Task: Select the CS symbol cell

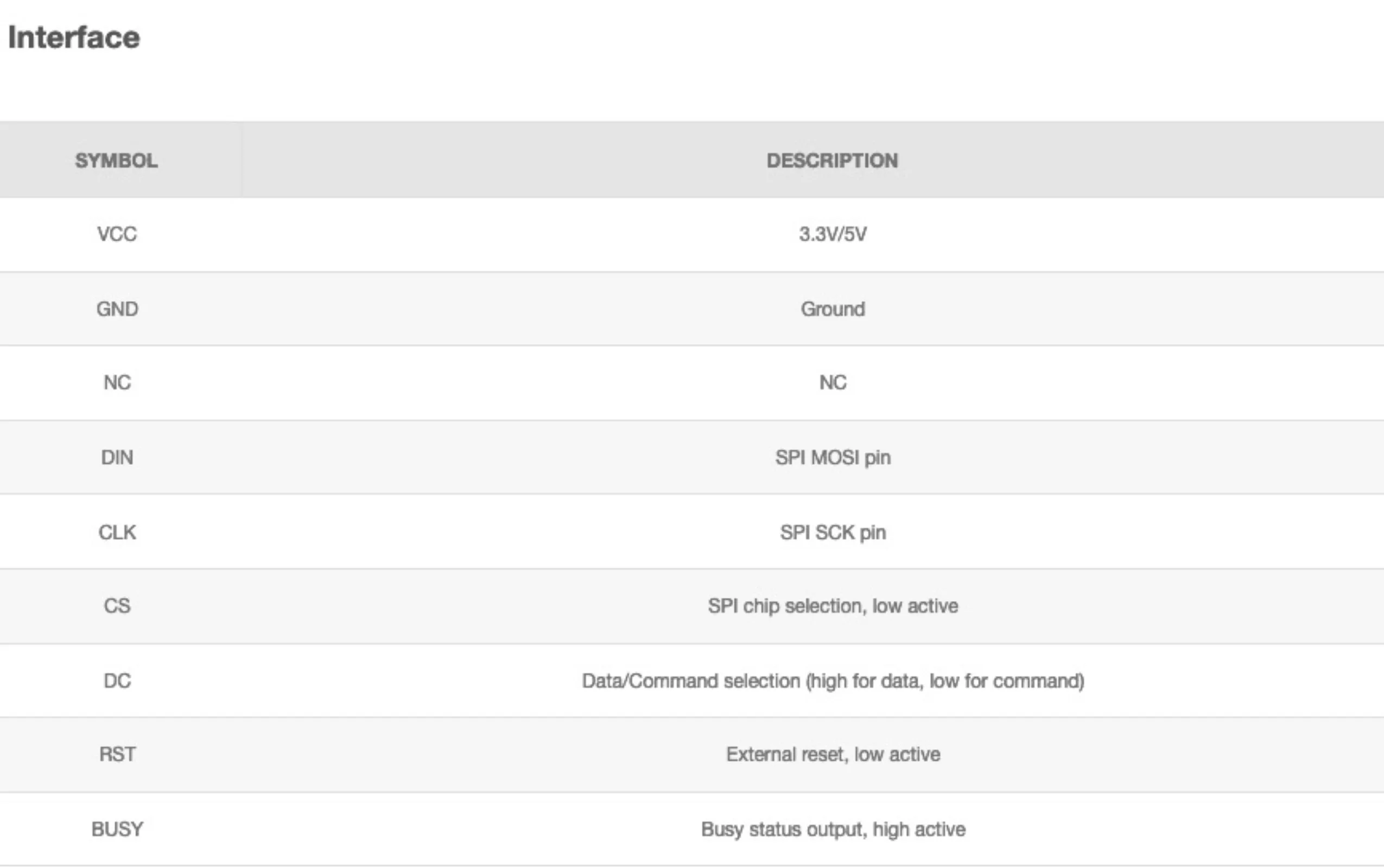Action: pos(117,605)
